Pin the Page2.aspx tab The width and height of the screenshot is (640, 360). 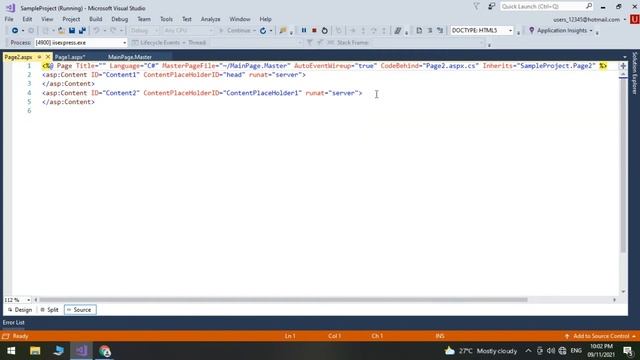pos(39,57)
